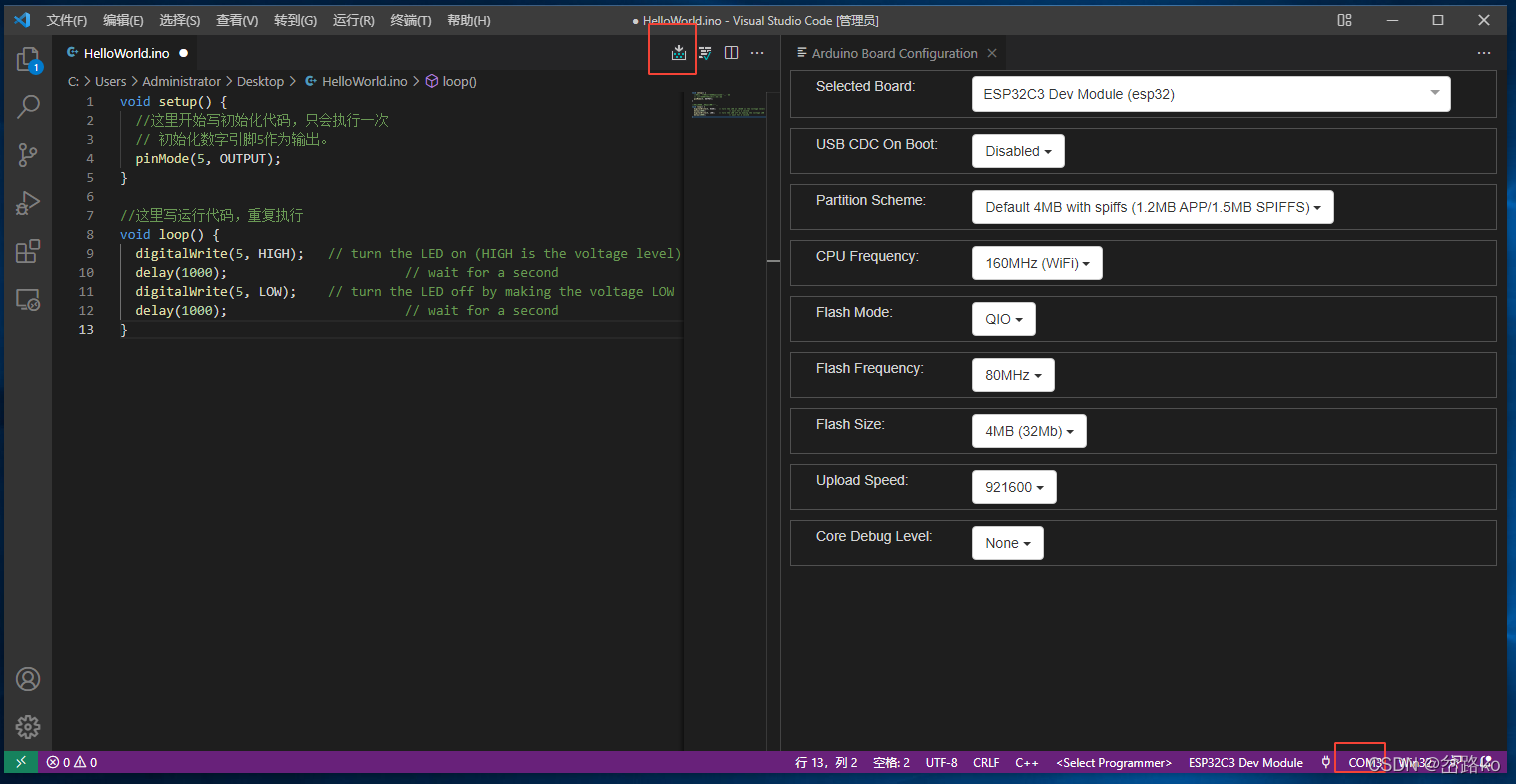Screen dimensions: 1516x784
Task: Click the Arduino Verify icon
Action: pyautogui.click(x=705, y=53)
